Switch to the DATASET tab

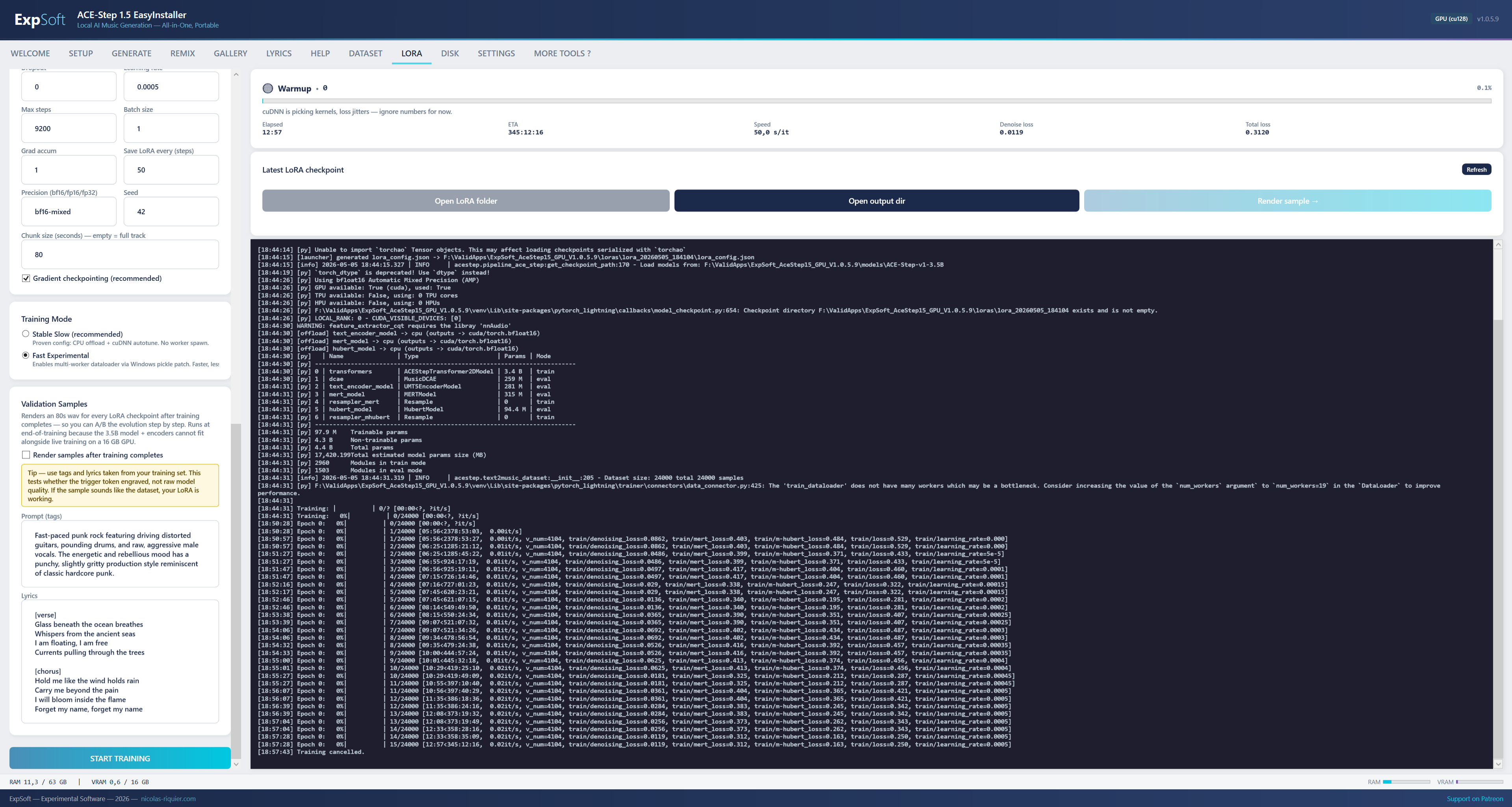click(x=365, y=54)
